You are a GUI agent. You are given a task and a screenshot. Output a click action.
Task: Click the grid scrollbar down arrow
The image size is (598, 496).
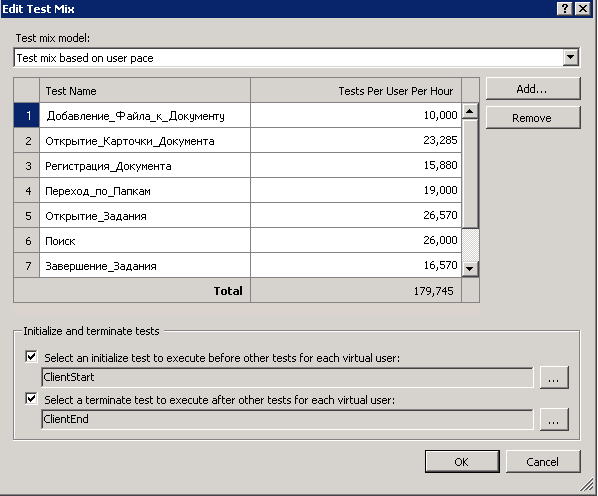tap(470, 268)
